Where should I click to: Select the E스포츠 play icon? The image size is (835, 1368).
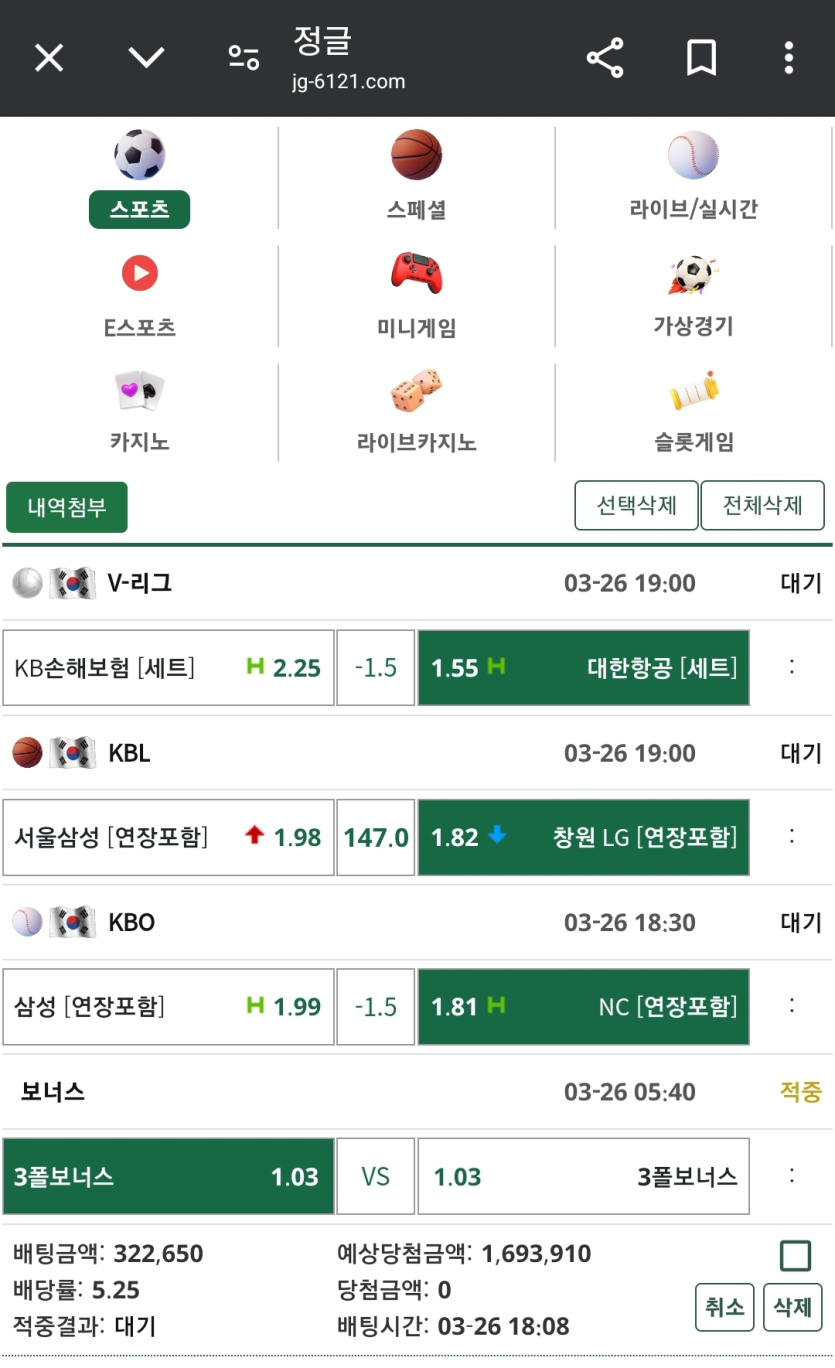(x=140, y=272)
